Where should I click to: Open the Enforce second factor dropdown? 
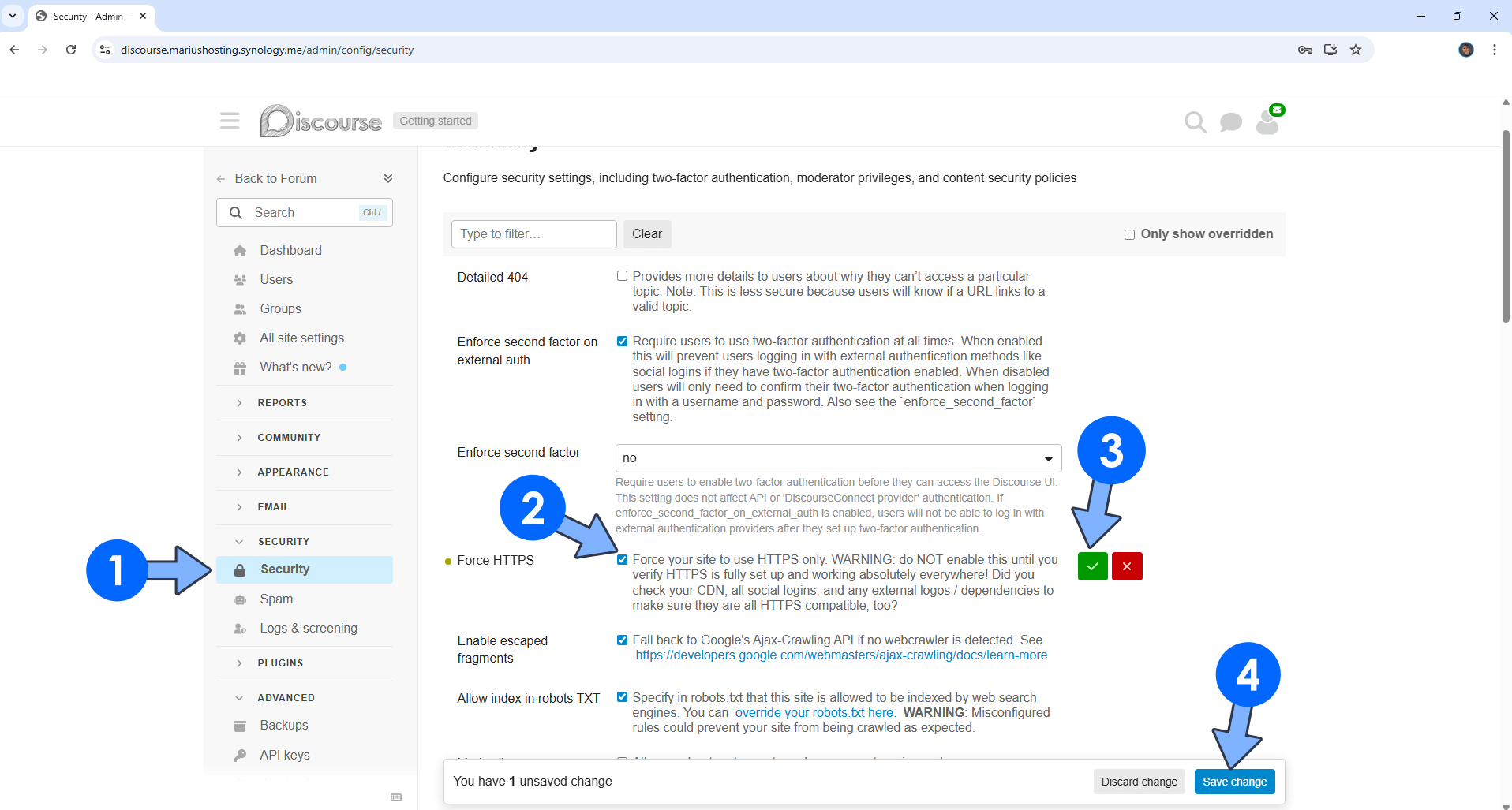pos(838,458)
